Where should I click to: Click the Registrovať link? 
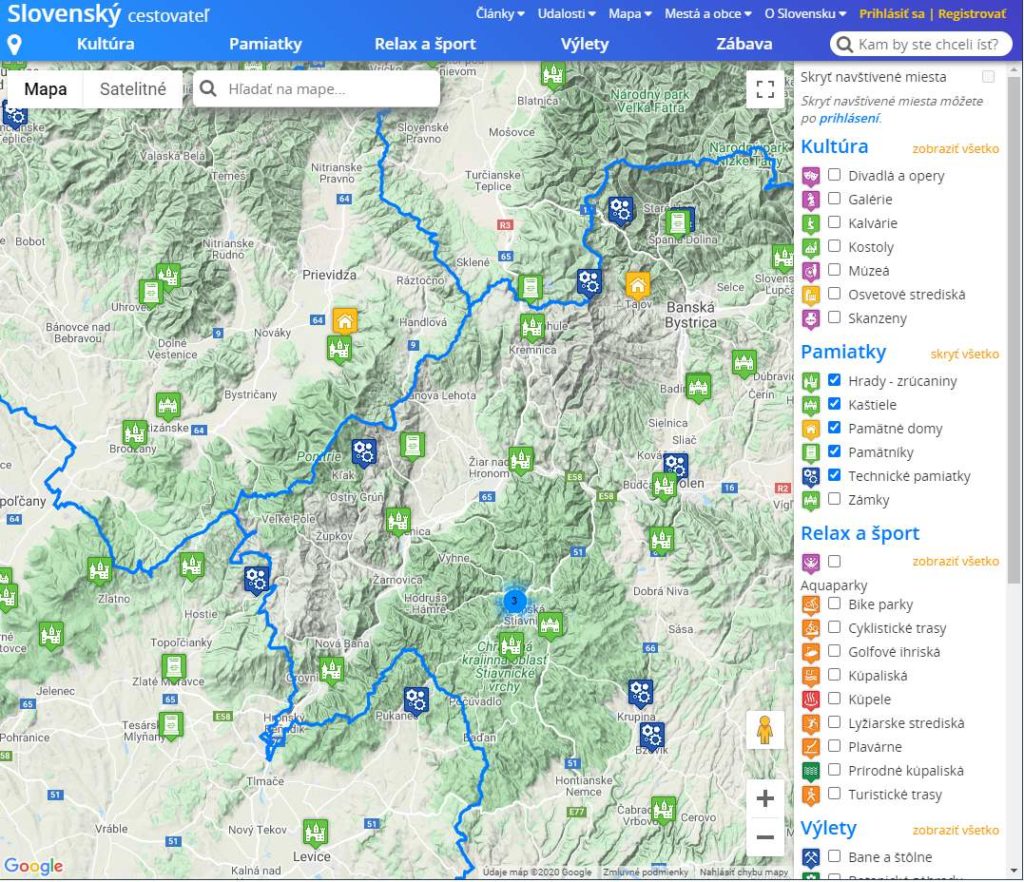pos(972,14)
